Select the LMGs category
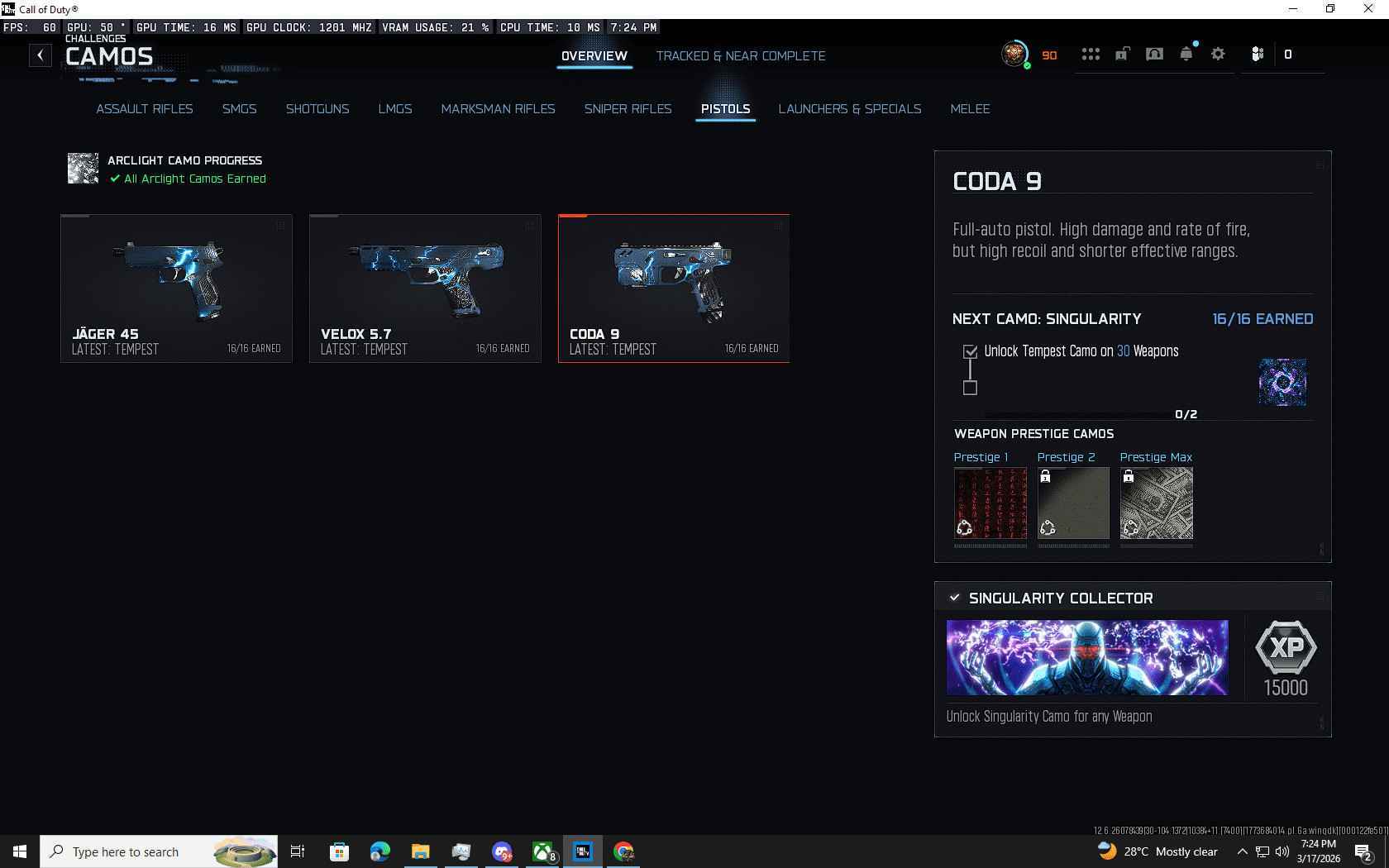This screenshot has height=868, width=1389. coord(395,109)
